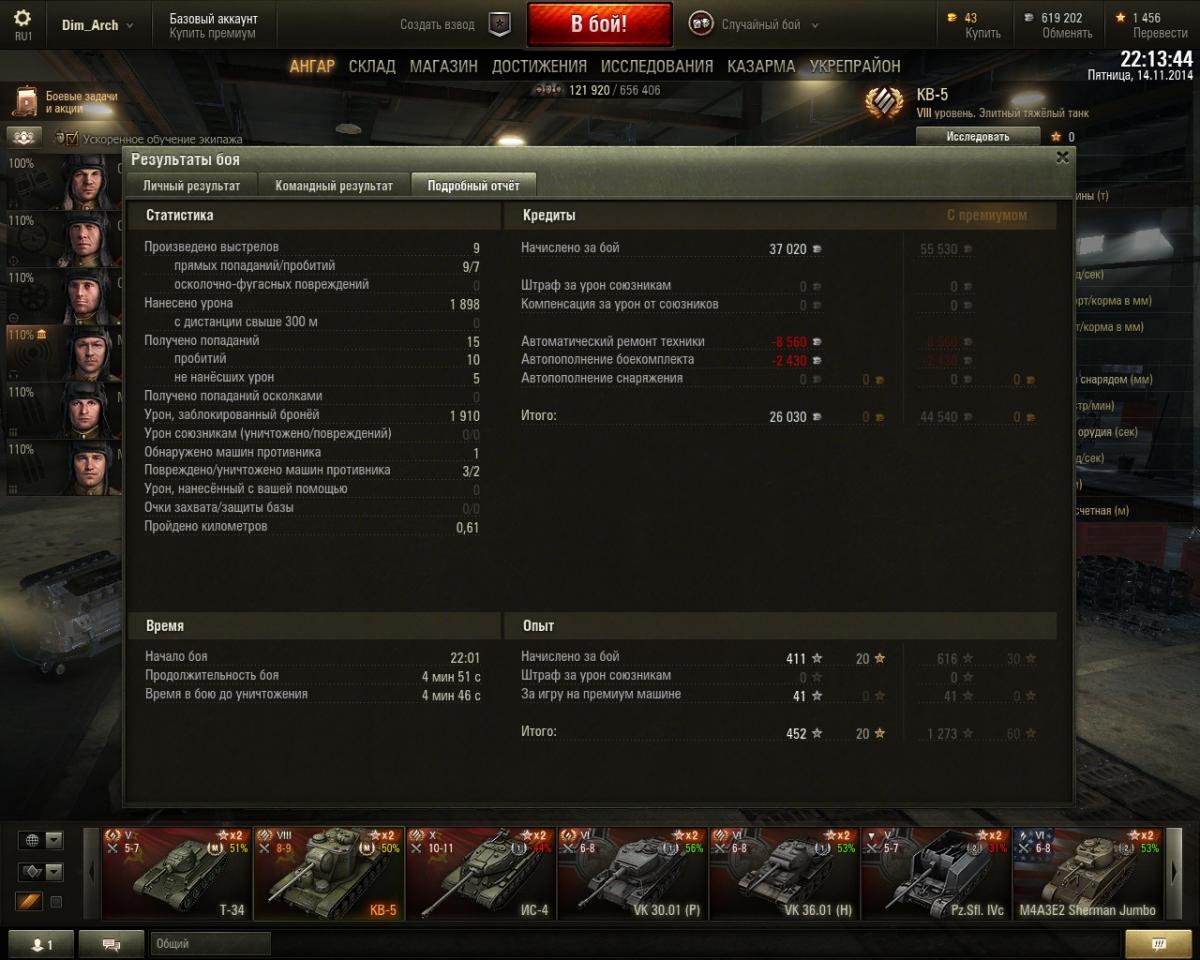Click the Исследовать button for КВ-5

pos(978,137)
